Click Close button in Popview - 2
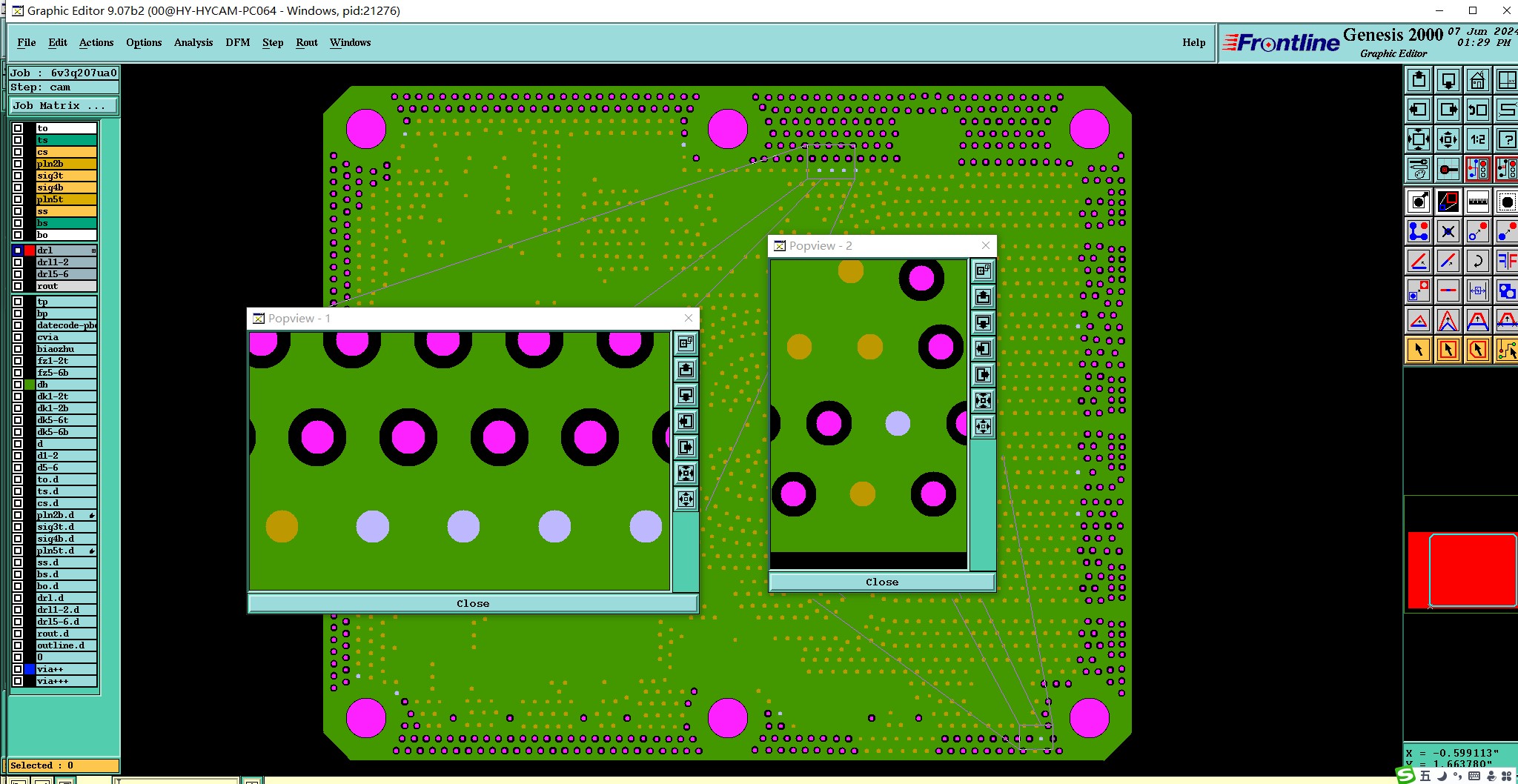 coord(882,582)
